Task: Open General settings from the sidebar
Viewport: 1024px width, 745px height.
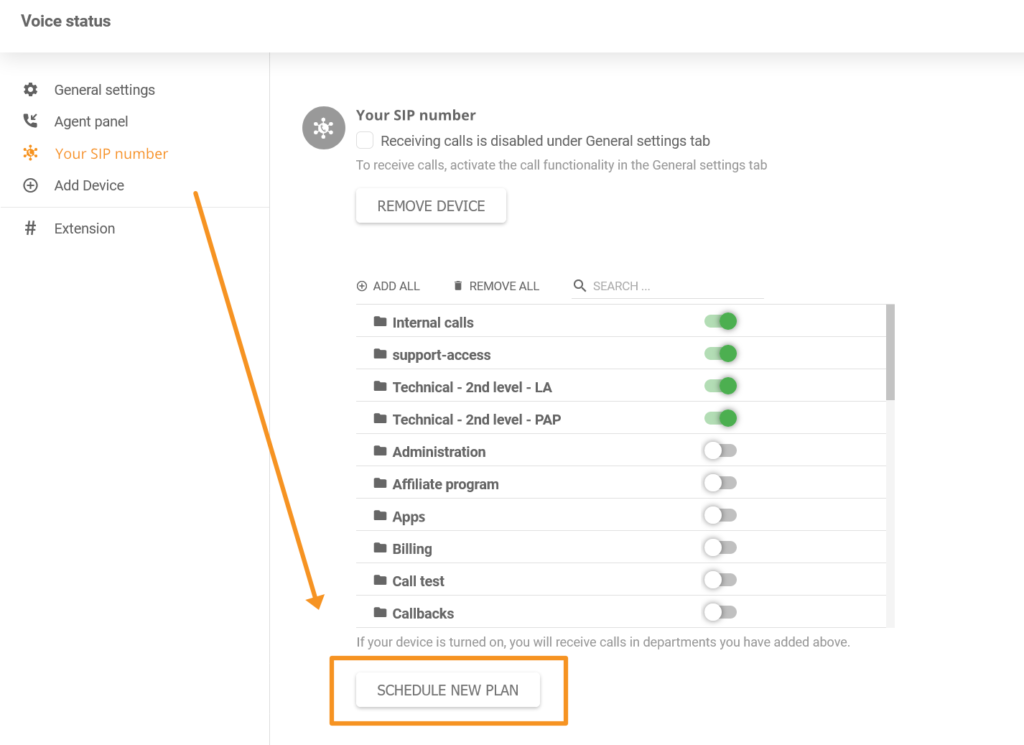Action: [x=104, y=90]
